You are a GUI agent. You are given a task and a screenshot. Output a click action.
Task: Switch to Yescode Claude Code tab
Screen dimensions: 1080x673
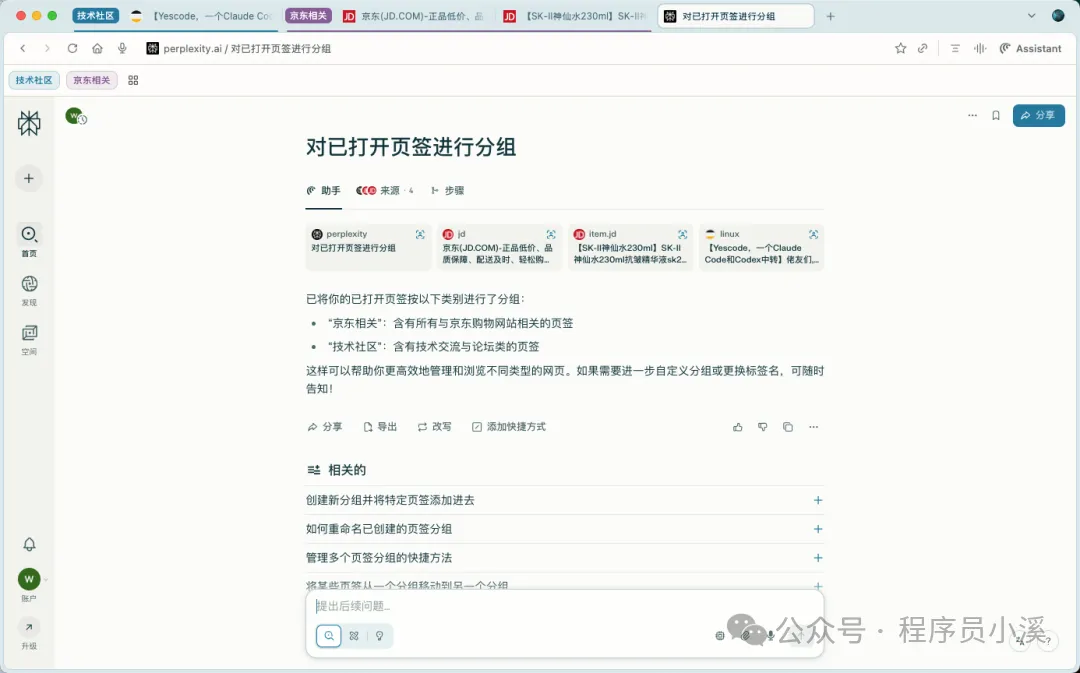(x=201, y=16)
